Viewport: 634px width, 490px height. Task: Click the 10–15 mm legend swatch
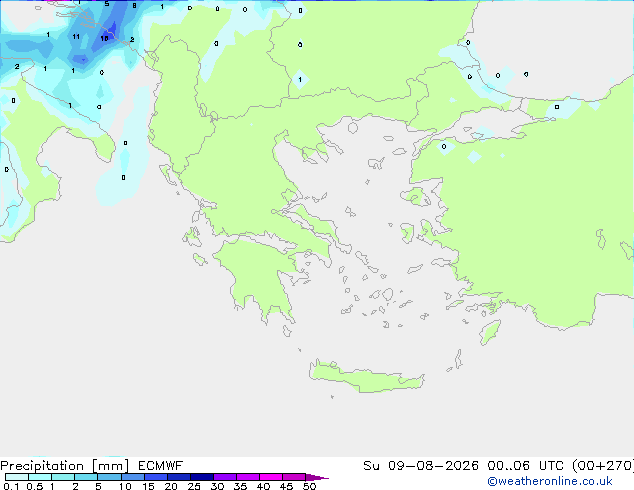pos(132,477)
